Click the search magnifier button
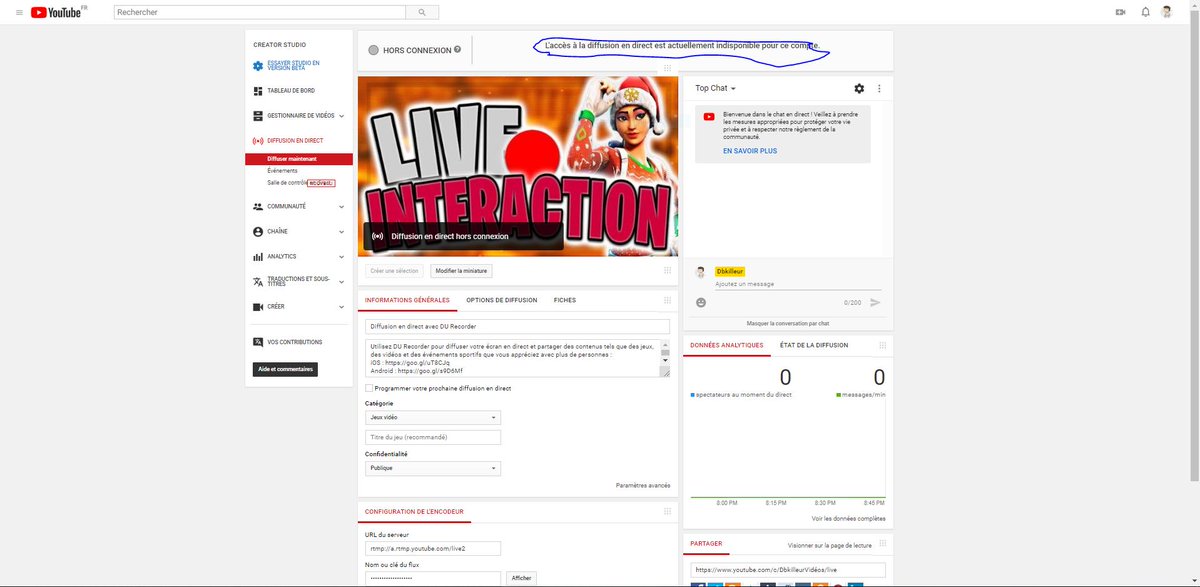This screenshot has height=587, width=1200. [422, 12]
